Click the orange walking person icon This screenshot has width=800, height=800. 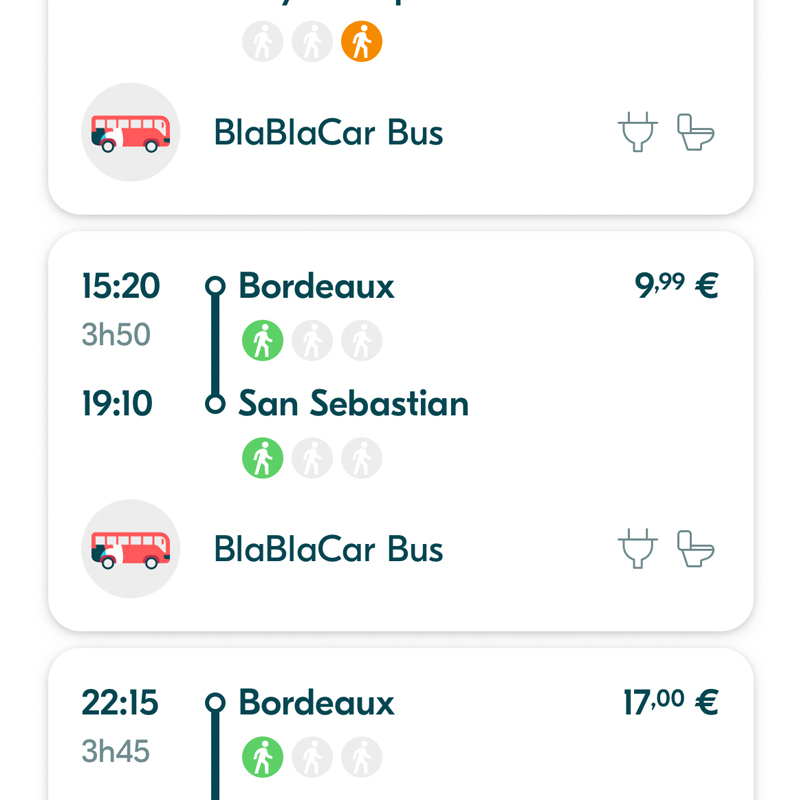(x=361, y=42)
